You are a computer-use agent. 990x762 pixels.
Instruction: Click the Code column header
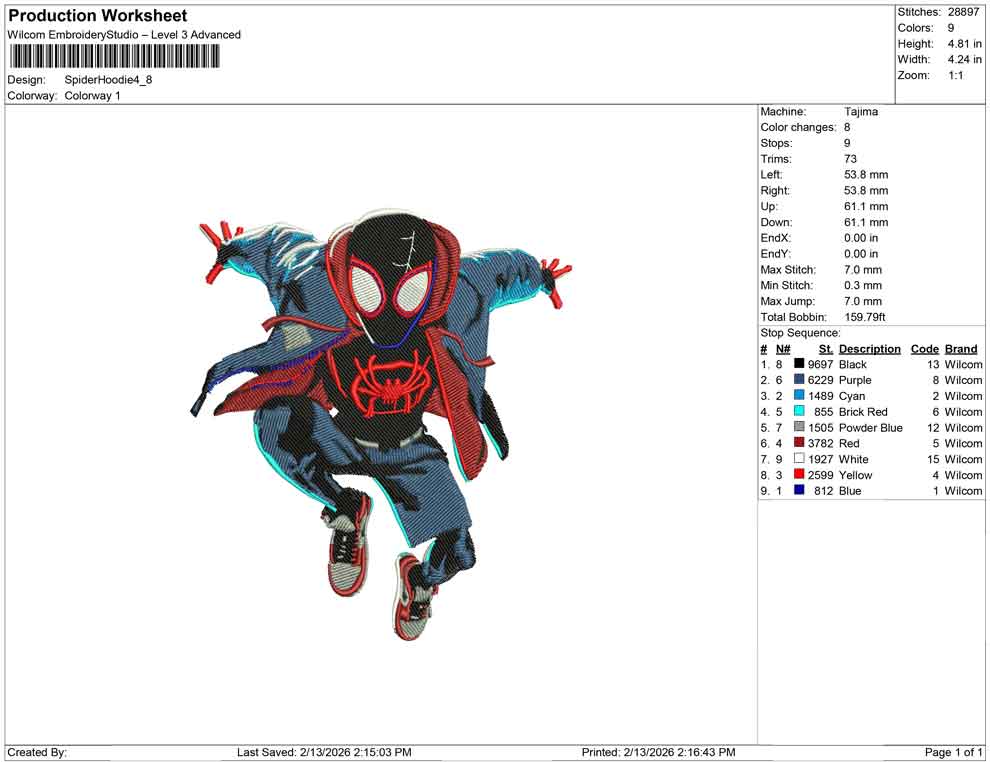(925, 348)
